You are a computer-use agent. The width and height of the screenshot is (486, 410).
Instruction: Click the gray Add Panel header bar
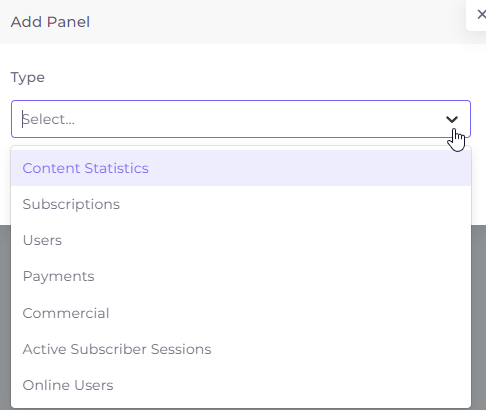(x=233, y=22)
